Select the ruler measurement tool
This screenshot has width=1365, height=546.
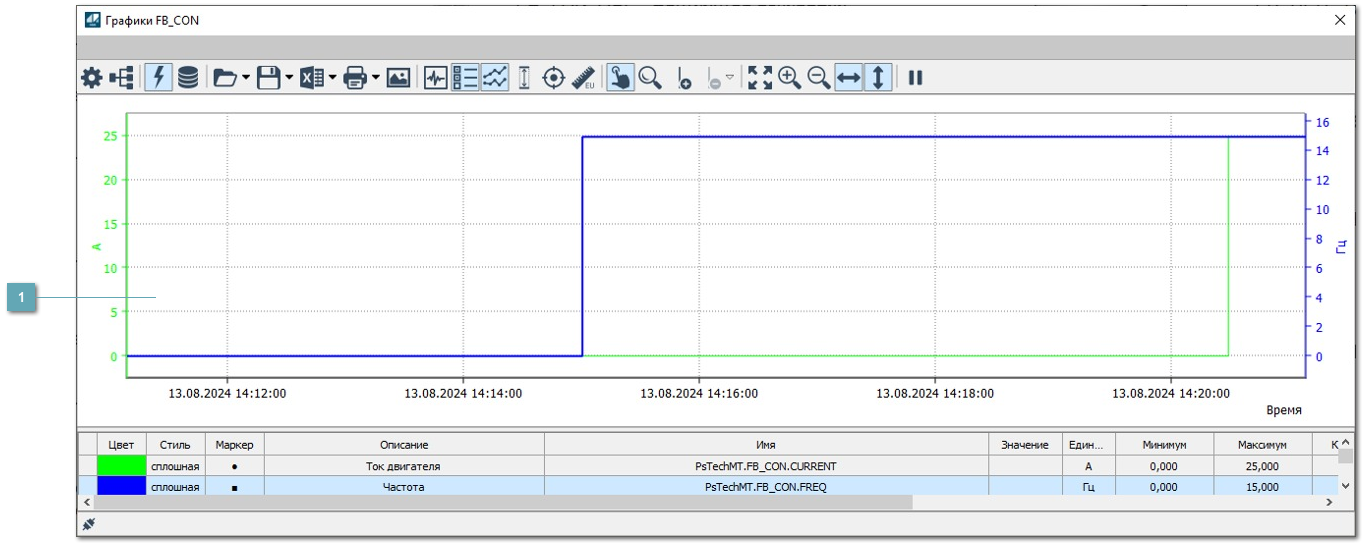[583, 78]
